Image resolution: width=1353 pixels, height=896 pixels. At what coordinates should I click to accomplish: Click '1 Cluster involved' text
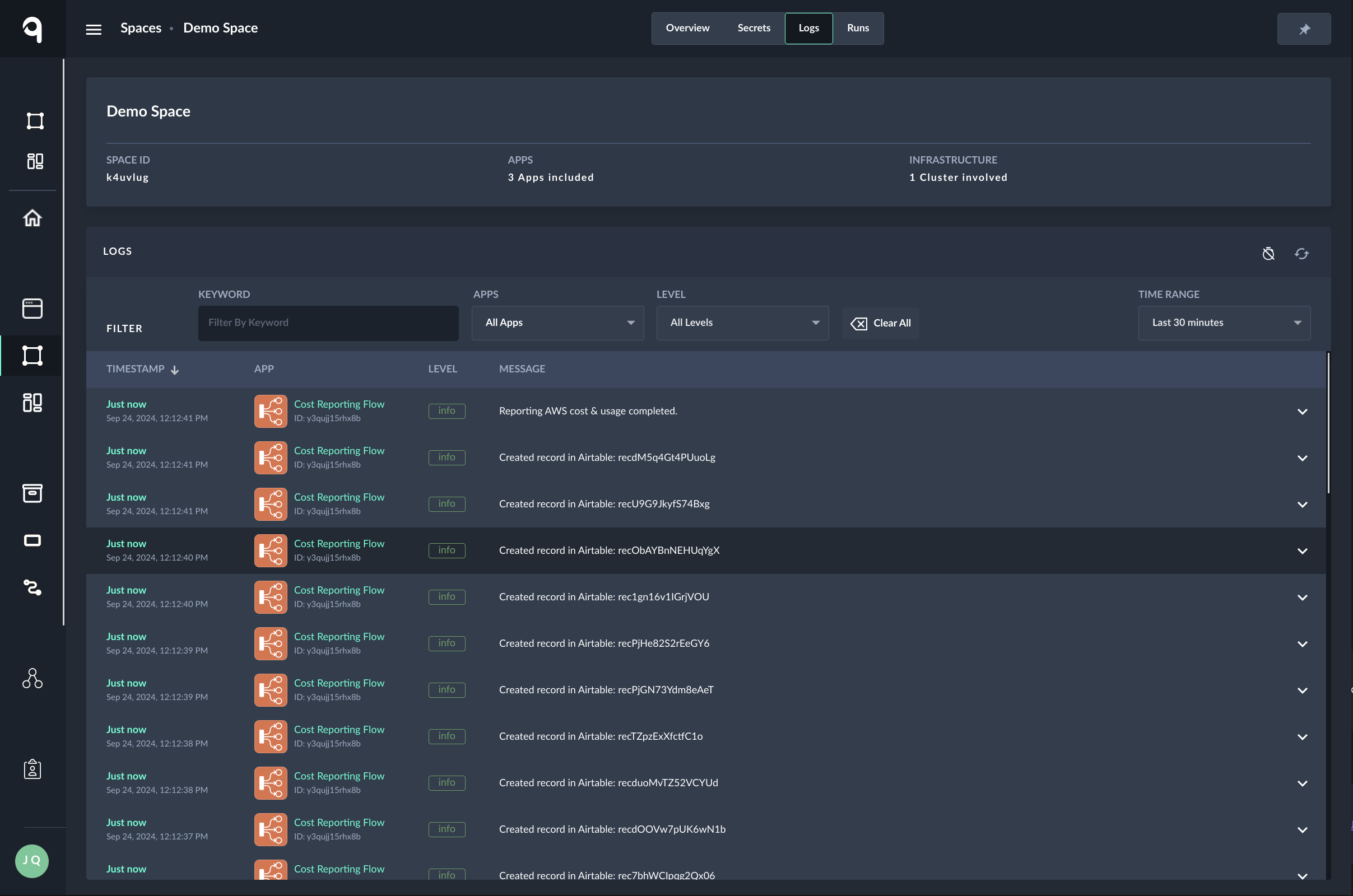[x=958, y=177]
